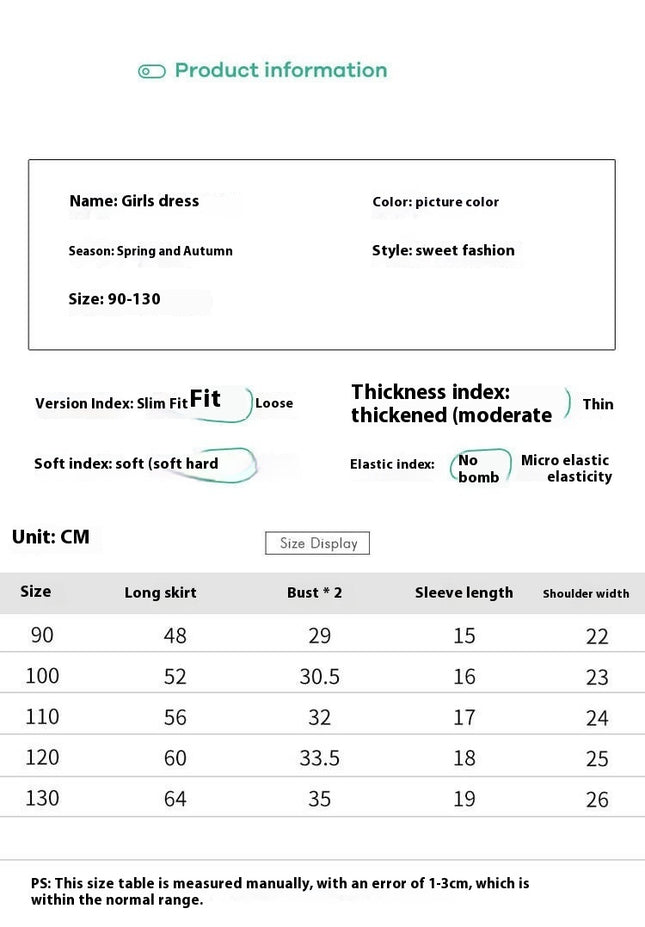645x927 pixels.
Task: Click the Product information heading
Action: (x=281, y=70)
